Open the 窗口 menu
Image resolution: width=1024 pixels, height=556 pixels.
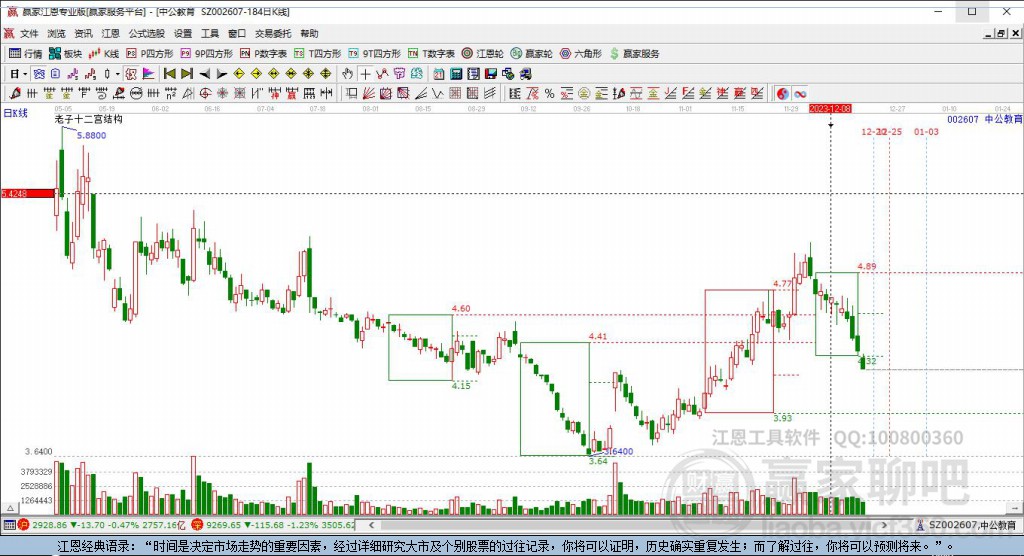click(236, 33)
